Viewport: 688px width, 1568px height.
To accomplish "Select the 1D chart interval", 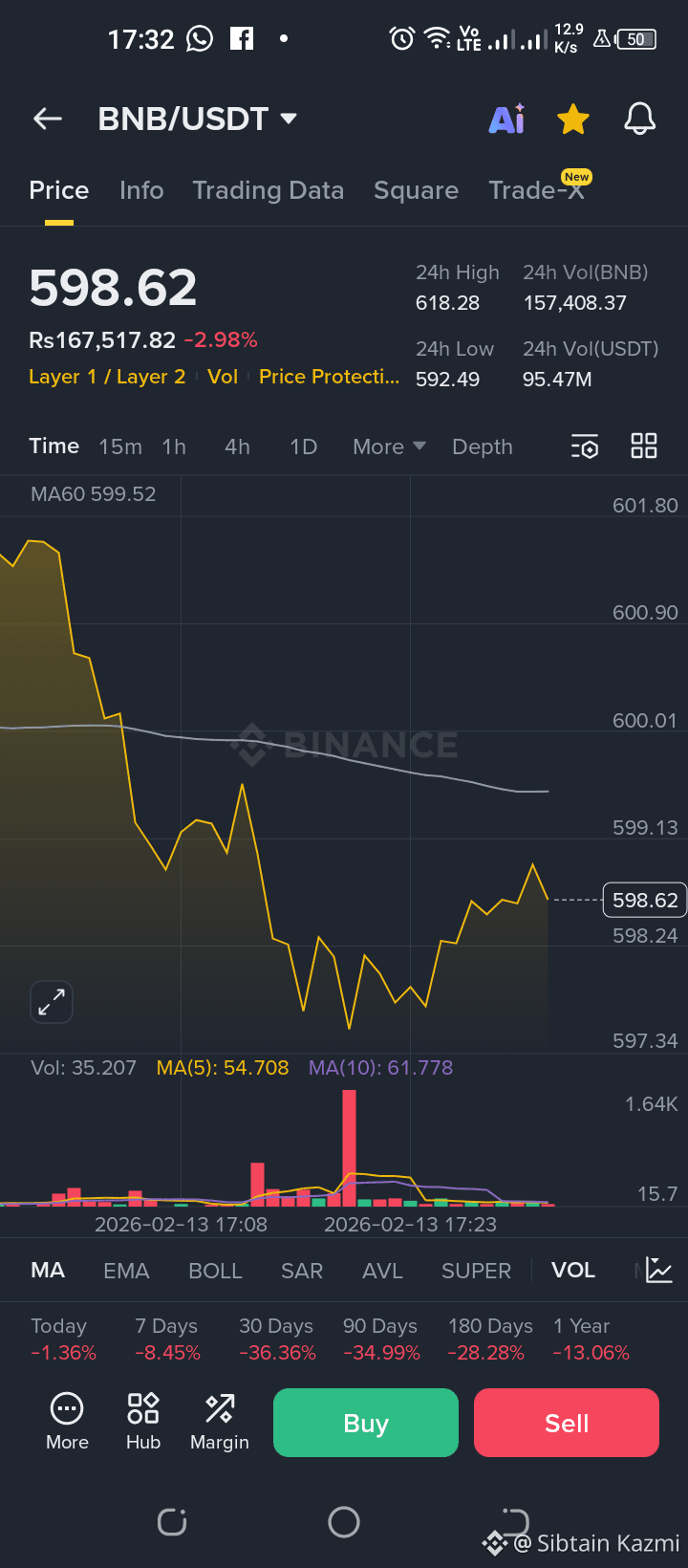I will tap(303, 446).
